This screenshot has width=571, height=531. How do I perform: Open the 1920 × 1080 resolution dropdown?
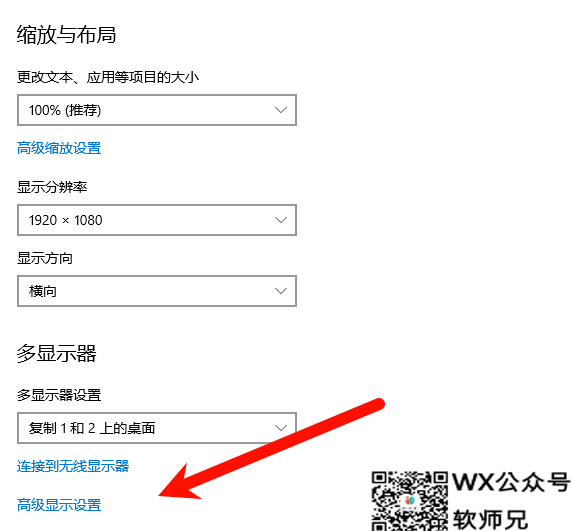(x=157, y=220)
